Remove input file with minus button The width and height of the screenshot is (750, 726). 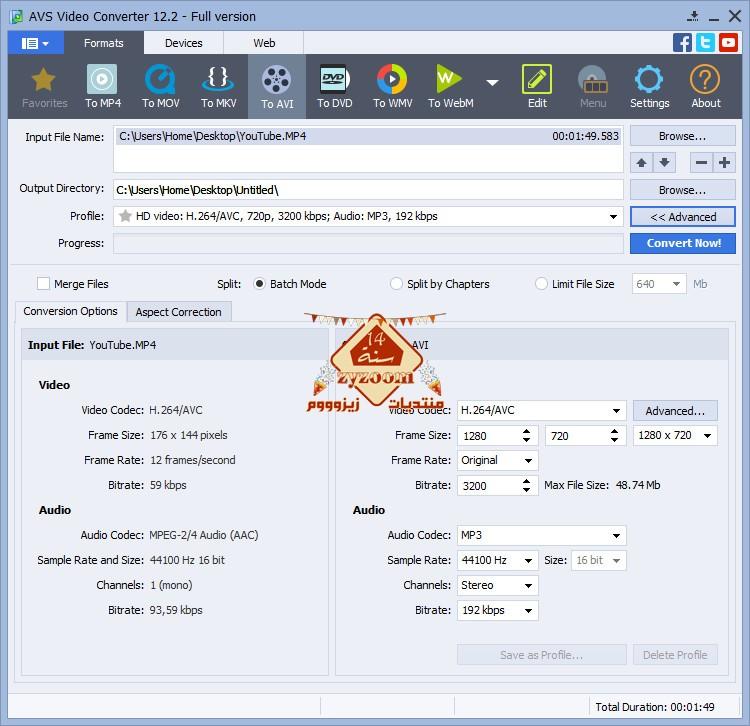701,163
